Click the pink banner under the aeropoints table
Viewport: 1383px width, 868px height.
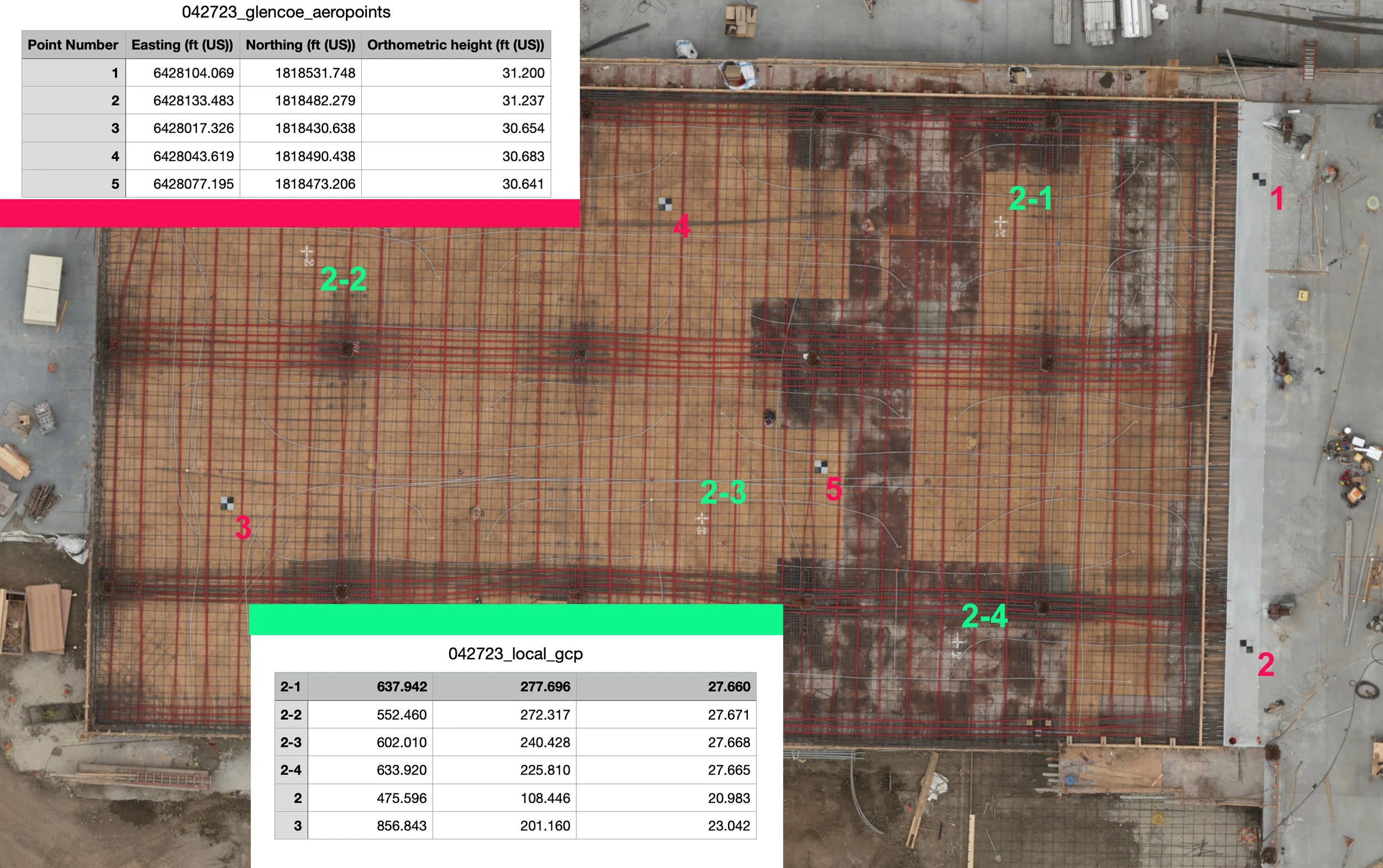289,213
